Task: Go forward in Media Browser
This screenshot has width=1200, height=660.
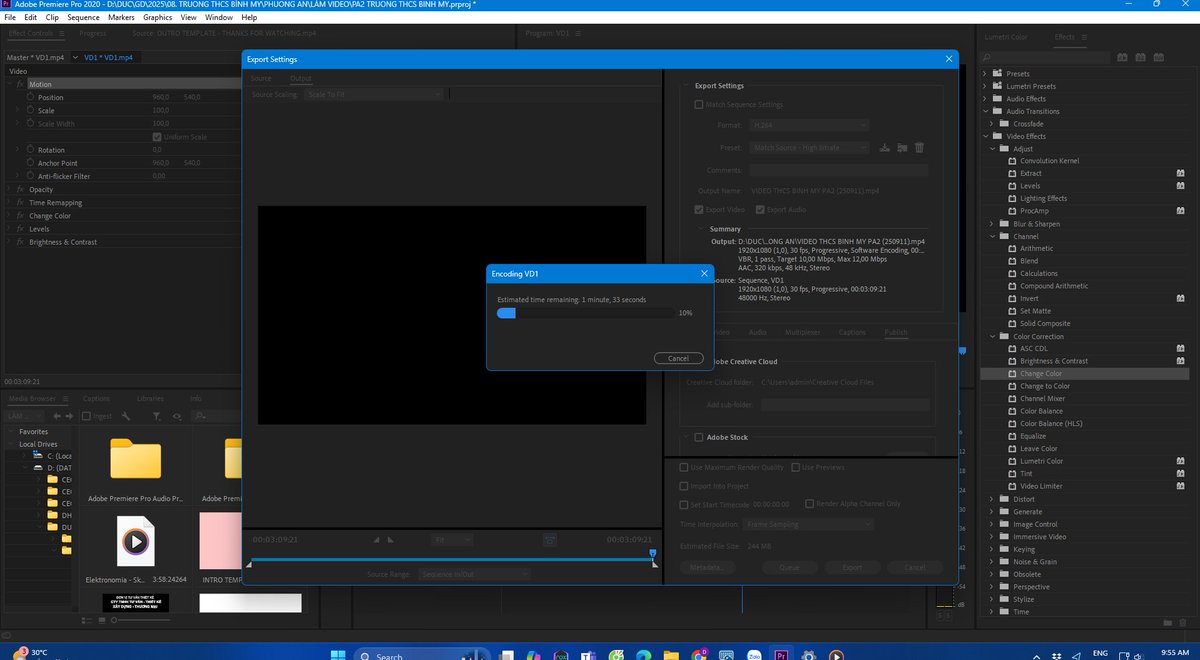Action: click(69, 416)
